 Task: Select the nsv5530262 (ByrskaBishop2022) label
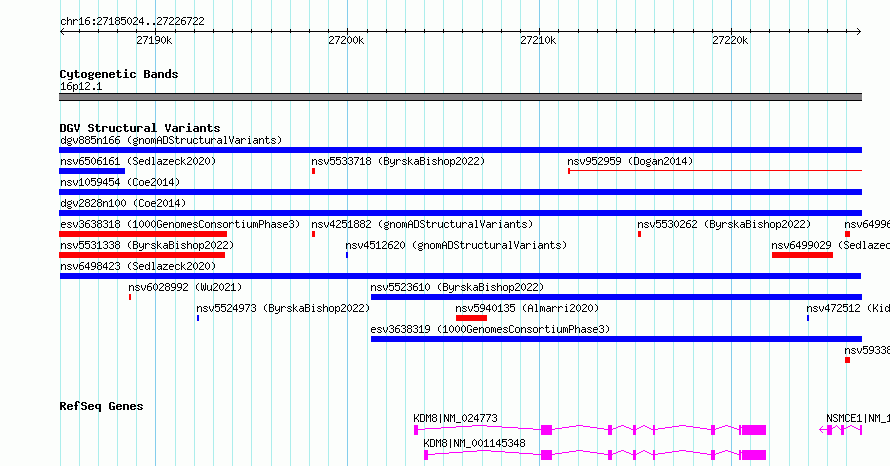tap(724, 224)
